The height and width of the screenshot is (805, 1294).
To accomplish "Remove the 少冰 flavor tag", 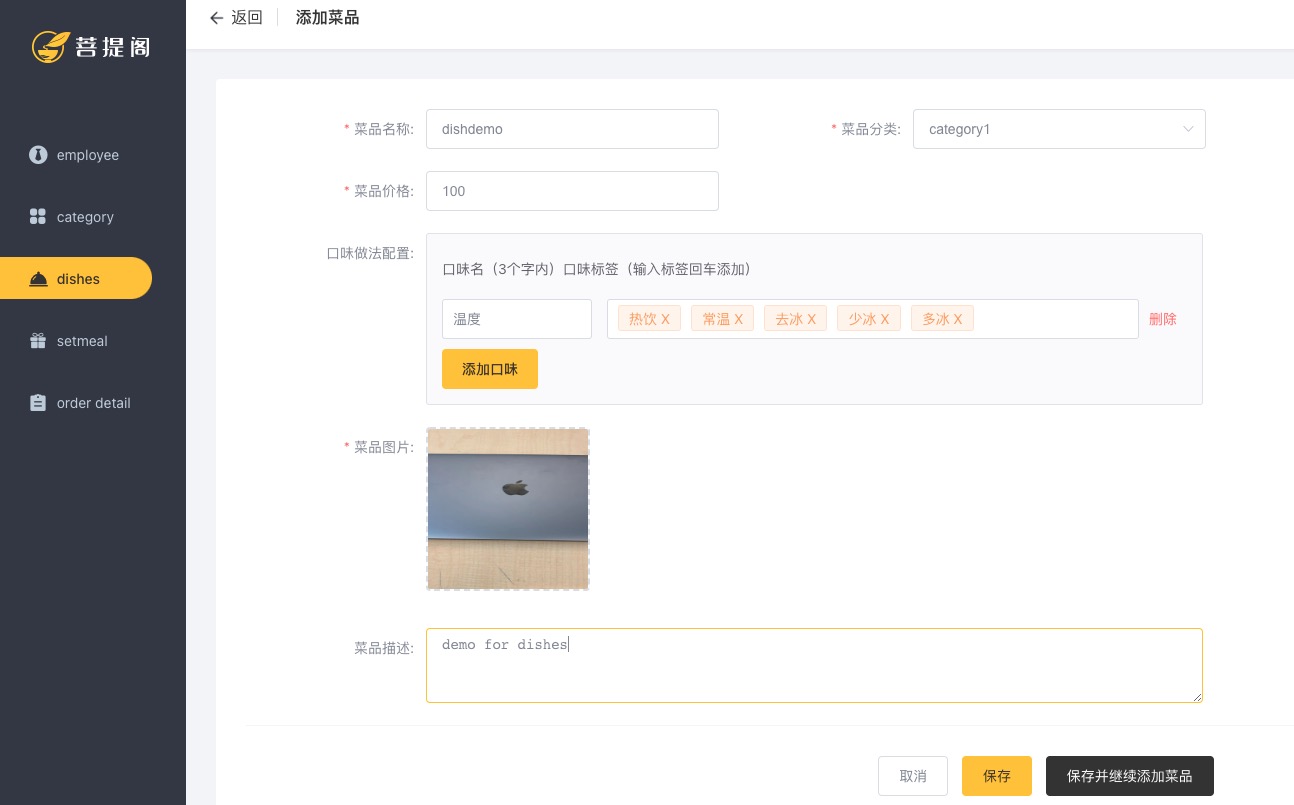I will tap(885, 319).
